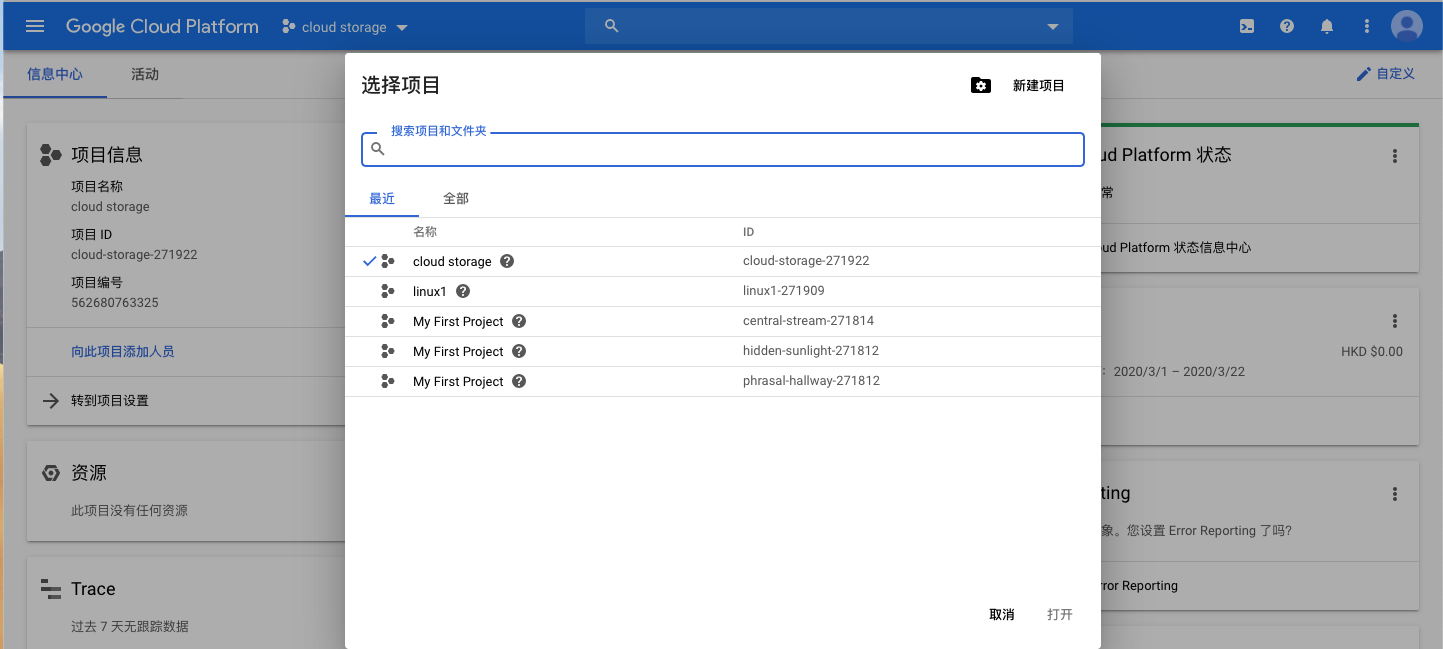Viewport: 1443px width, 649px height.
Task: Click the Trace card title
Action: click(93, 589)
